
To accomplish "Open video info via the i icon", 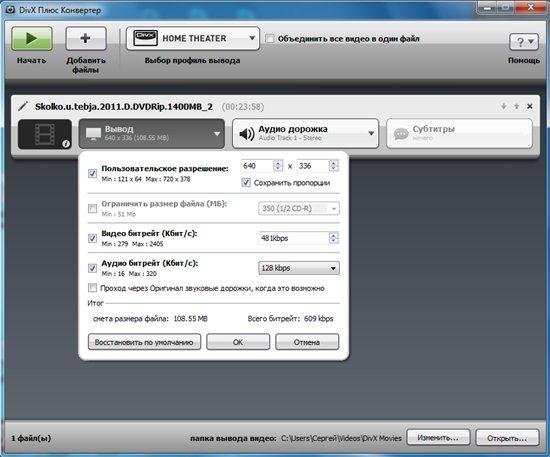I will click(66, 143).
